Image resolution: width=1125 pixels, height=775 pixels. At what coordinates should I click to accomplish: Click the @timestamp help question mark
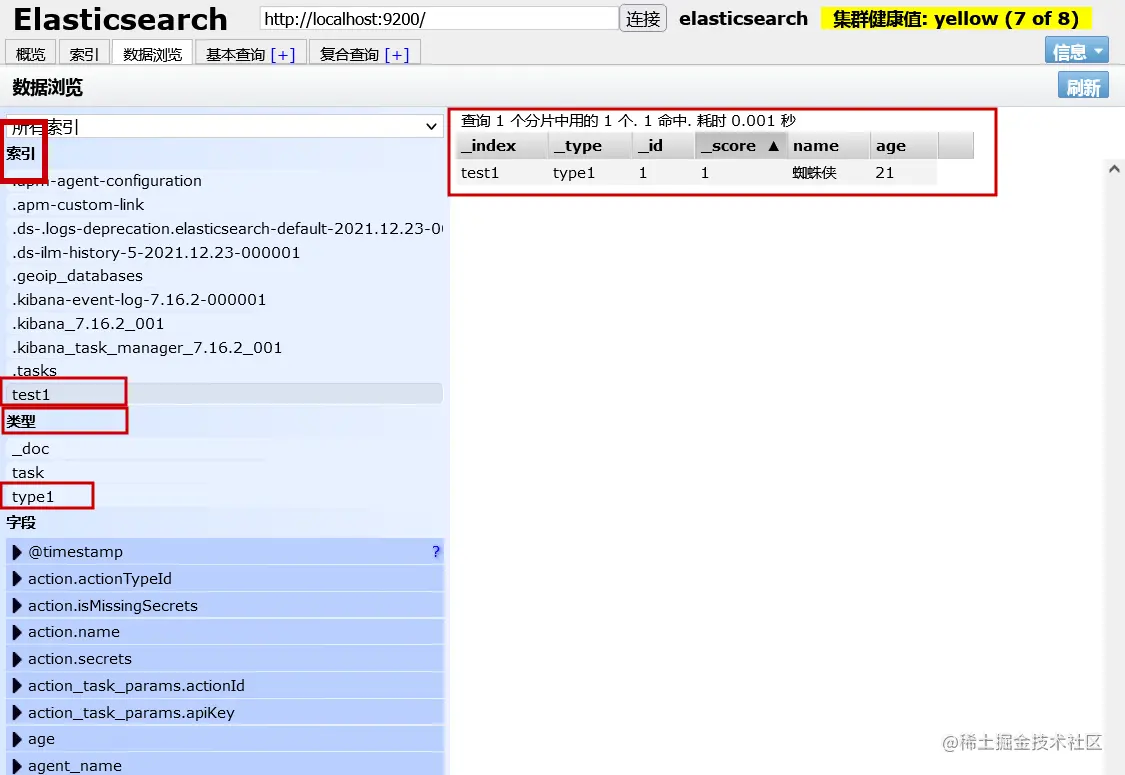coord(436,551)
